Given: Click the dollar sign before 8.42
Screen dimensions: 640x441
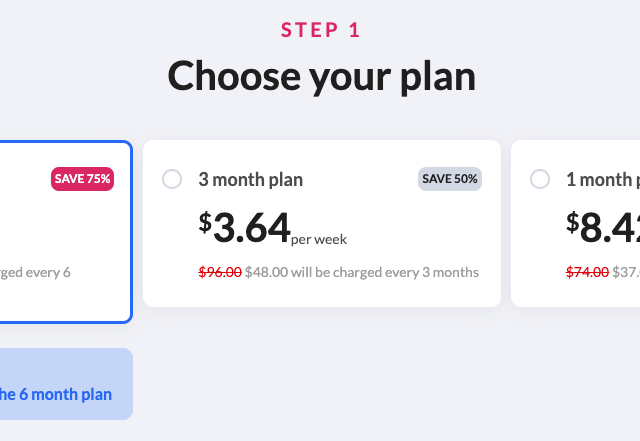Looking at the screenshot, I should (x=573, y=222).
